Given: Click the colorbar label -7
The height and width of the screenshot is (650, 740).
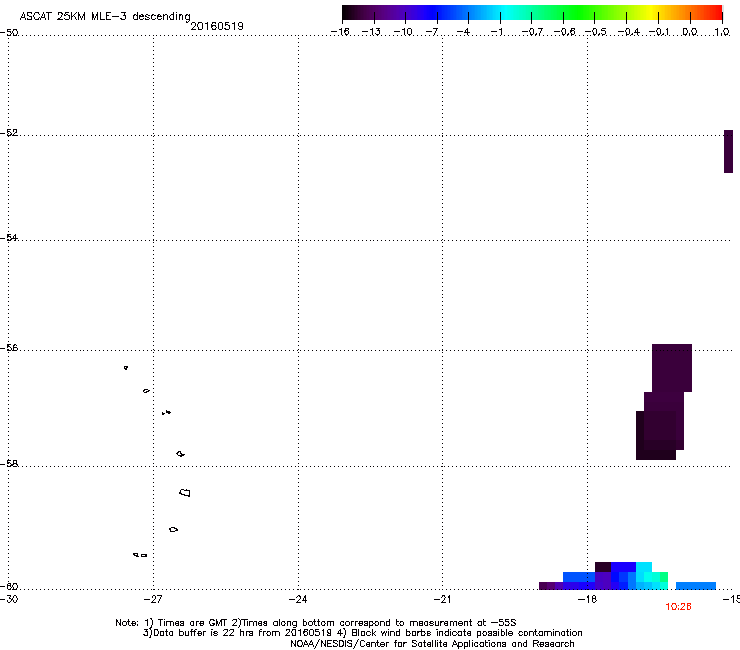Looking at the screenshot, I should (x=432, y=32).
